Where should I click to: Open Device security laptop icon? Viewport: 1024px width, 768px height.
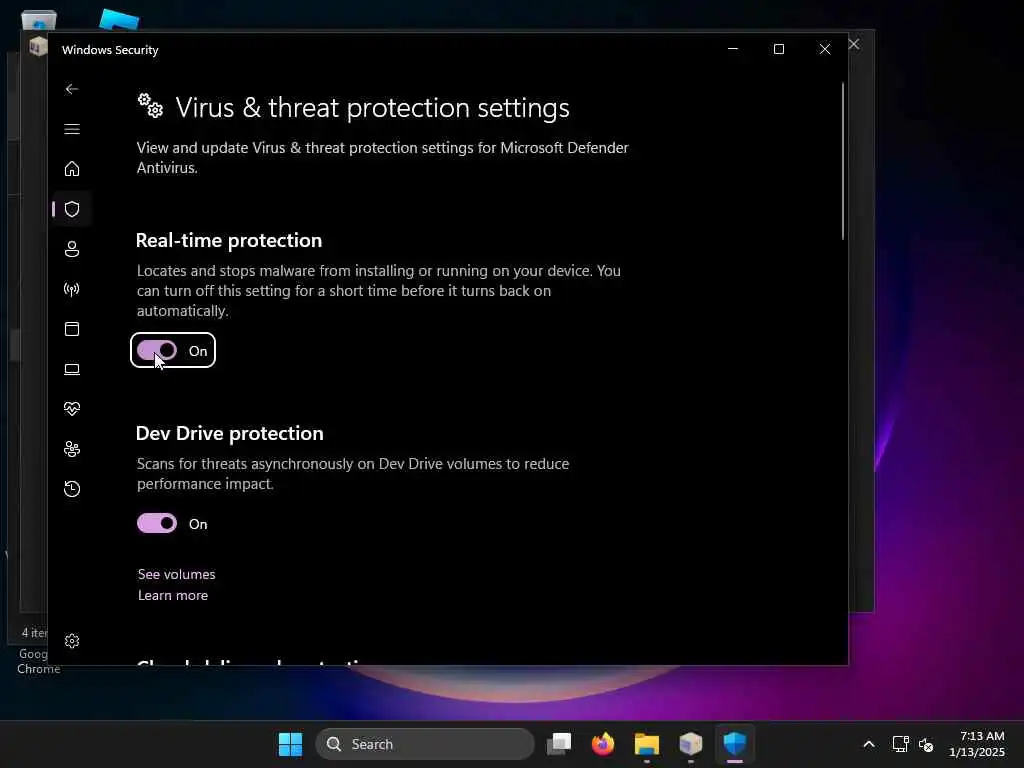pyautogui.click(x=72, y=369)
